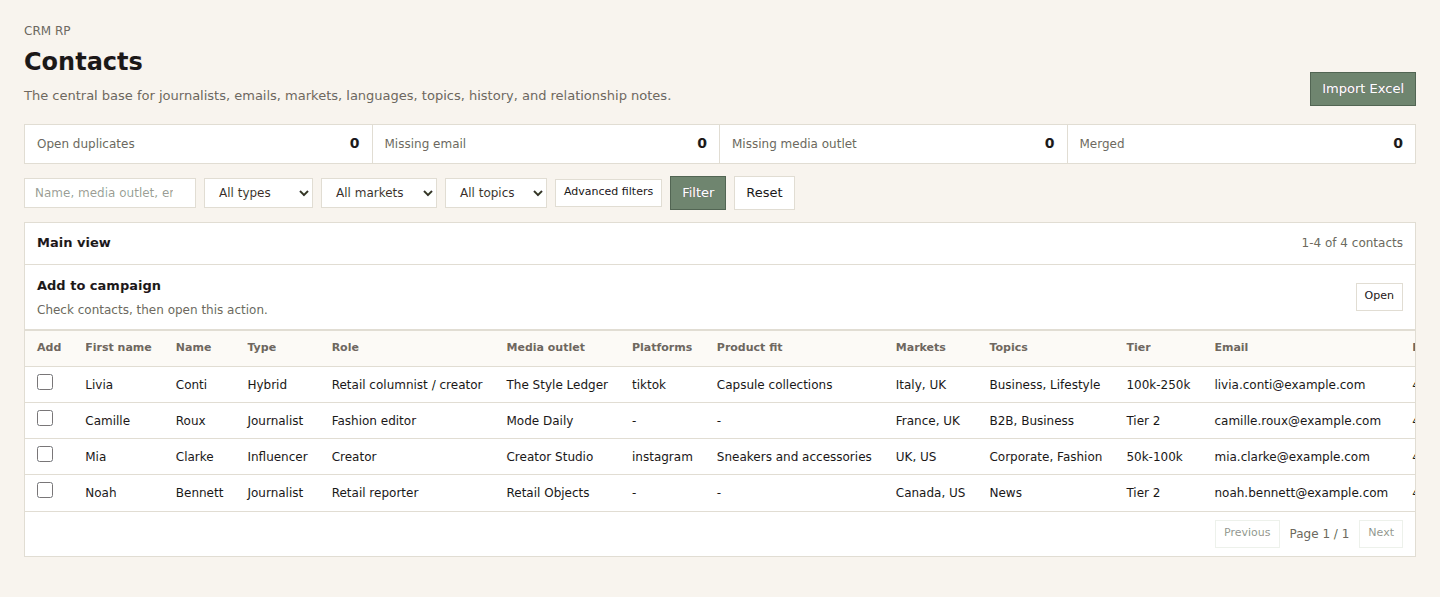
Task: Click Retail reporter role
Action: click(x=375, y=493)
